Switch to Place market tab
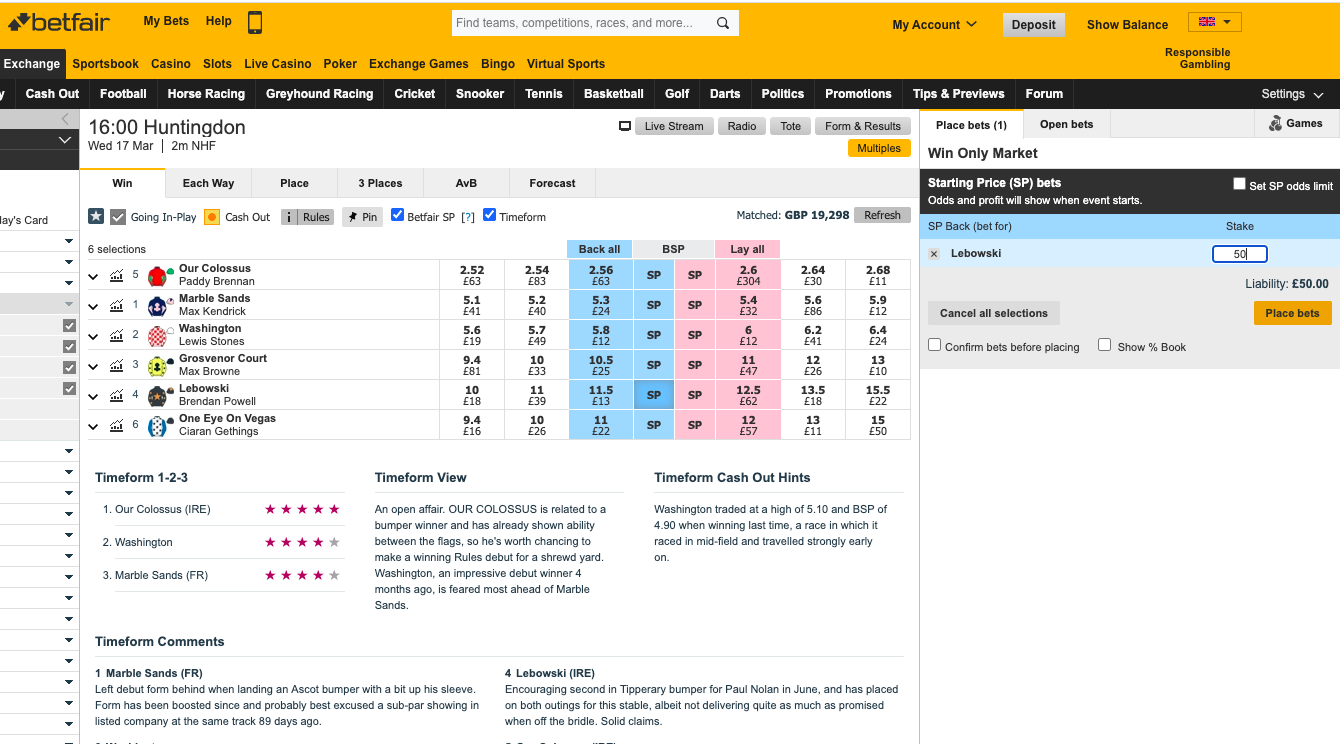1340x744 pixels. 294,183
